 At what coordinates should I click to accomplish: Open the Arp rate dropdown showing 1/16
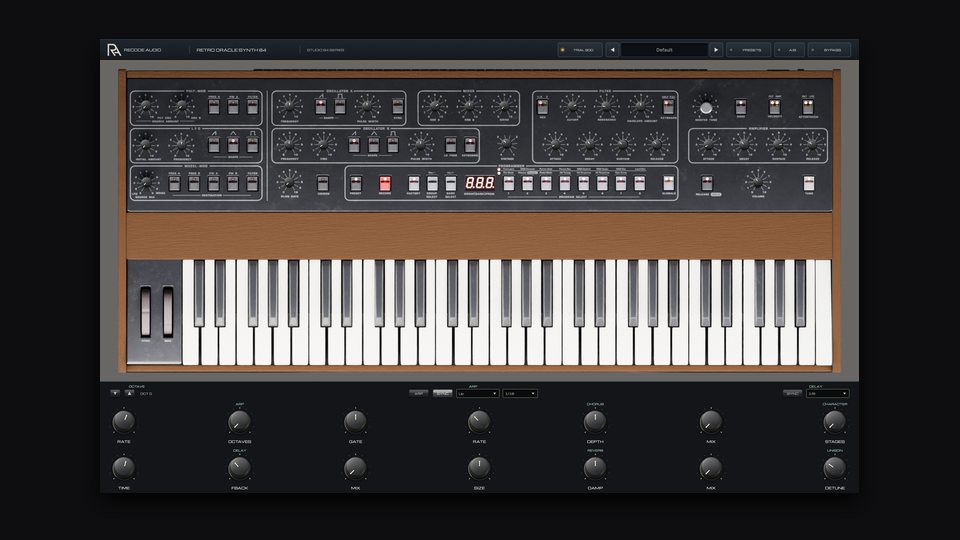(x=520, y=394)
